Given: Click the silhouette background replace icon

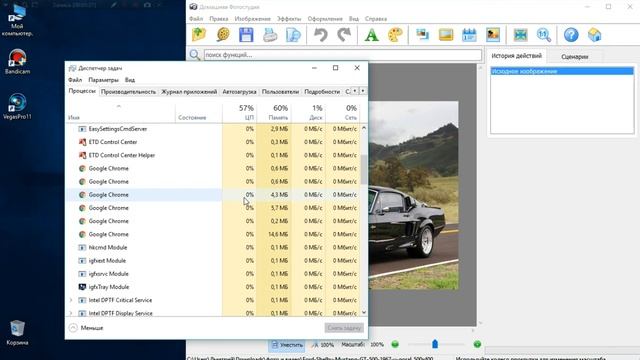Looking at the screenshot, I should pos(493,35).
